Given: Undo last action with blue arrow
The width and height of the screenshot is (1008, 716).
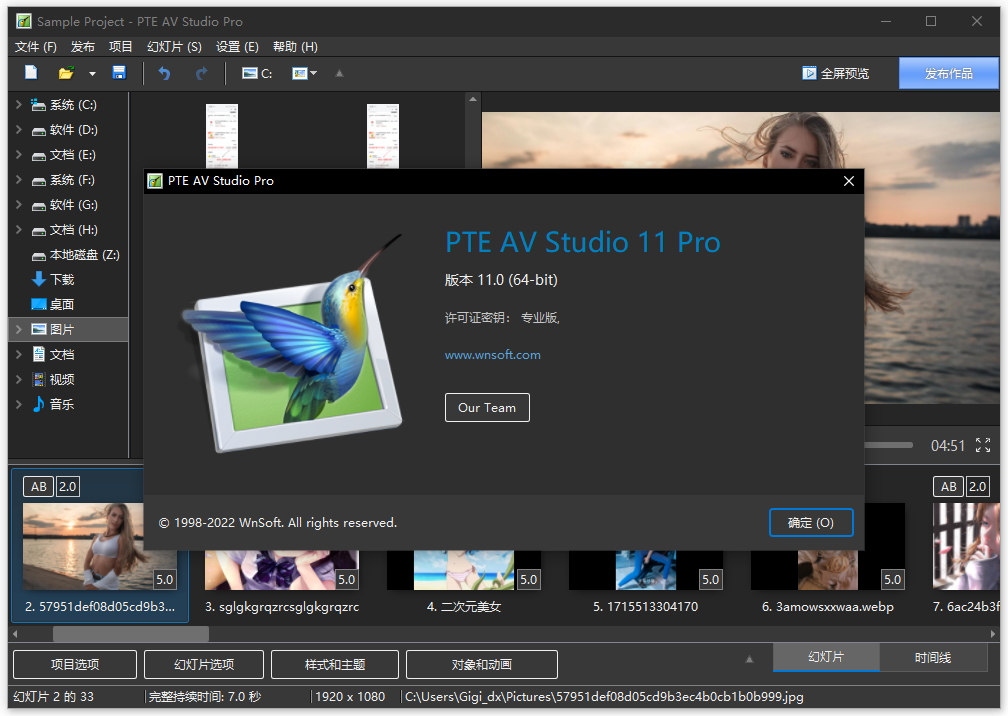Looking at the screenshot, I should click(165, 73).
